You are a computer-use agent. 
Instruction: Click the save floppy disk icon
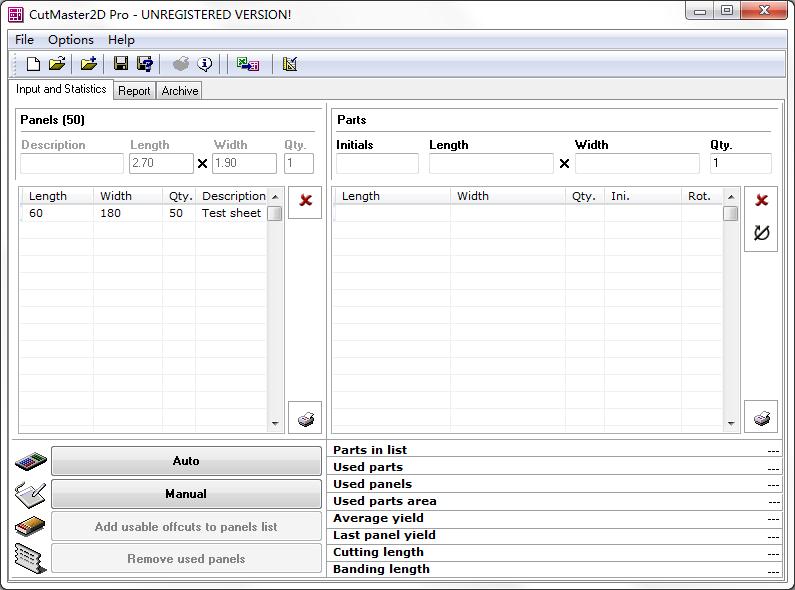click(121, 64)
